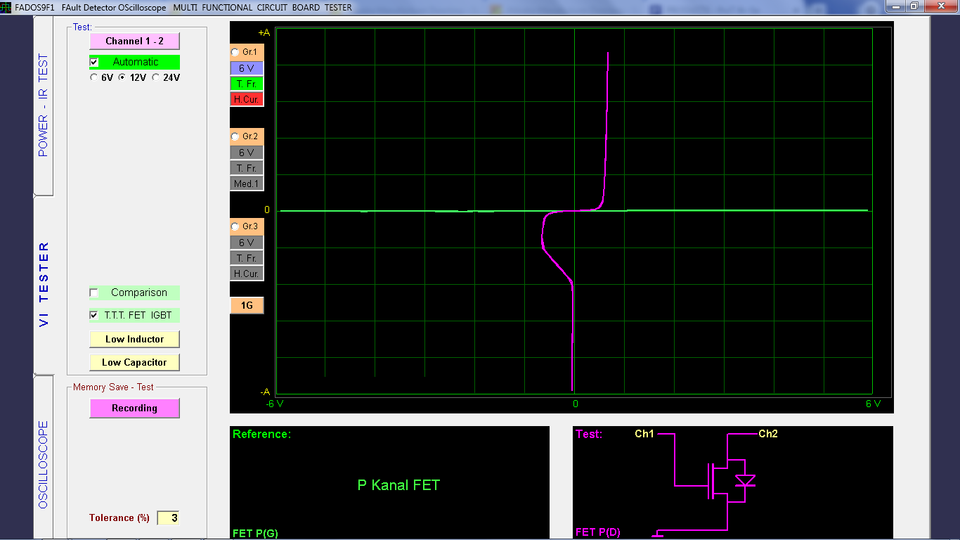The image size is (960, 540).
Task: Start Recording in Memory Save section
Action: click(x=134, y=408)
